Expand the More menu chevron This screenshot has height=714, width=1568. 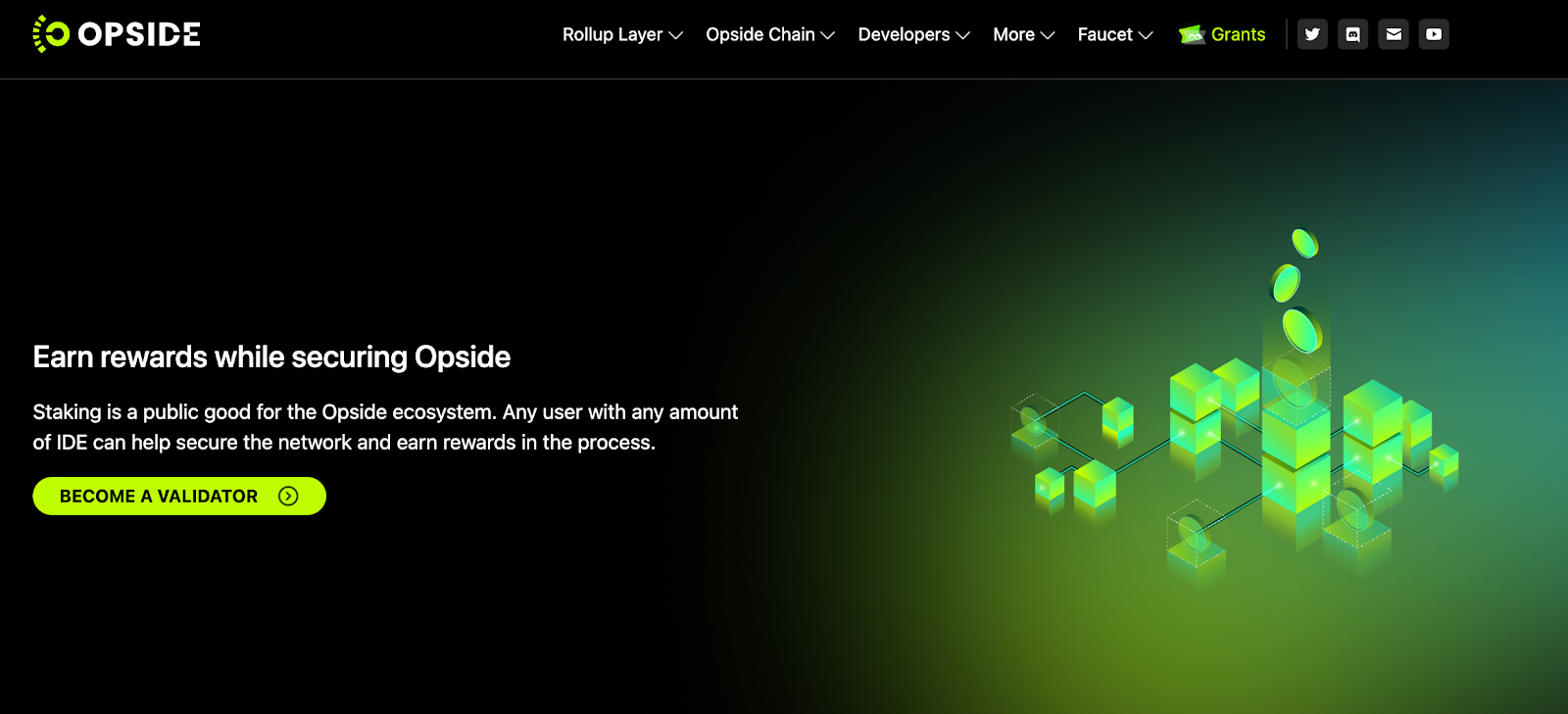[1048, 35]
